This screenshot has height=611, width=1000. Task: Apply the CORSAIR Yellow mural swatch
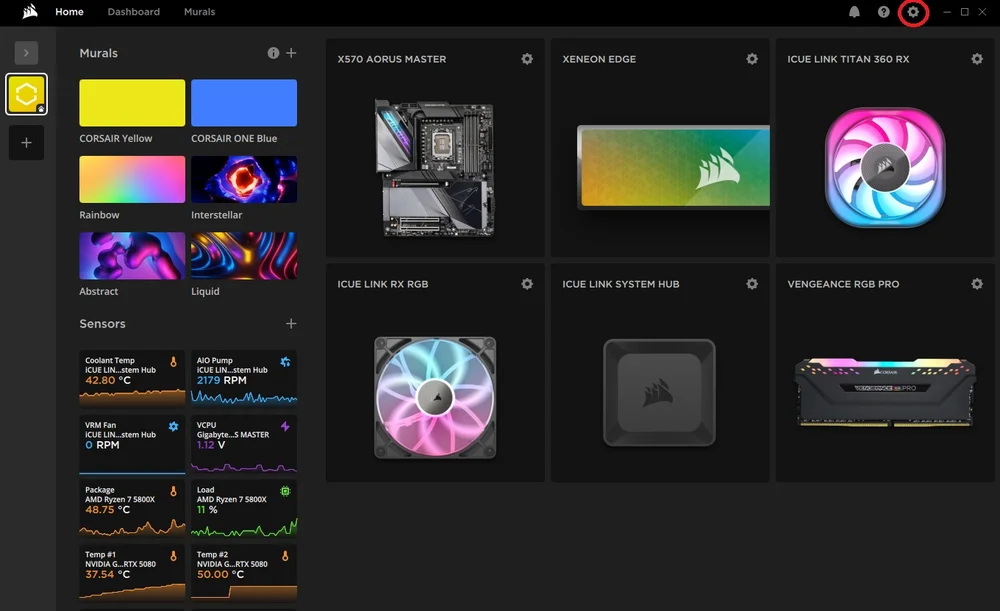pyautogui.click(x=132, y=103)
